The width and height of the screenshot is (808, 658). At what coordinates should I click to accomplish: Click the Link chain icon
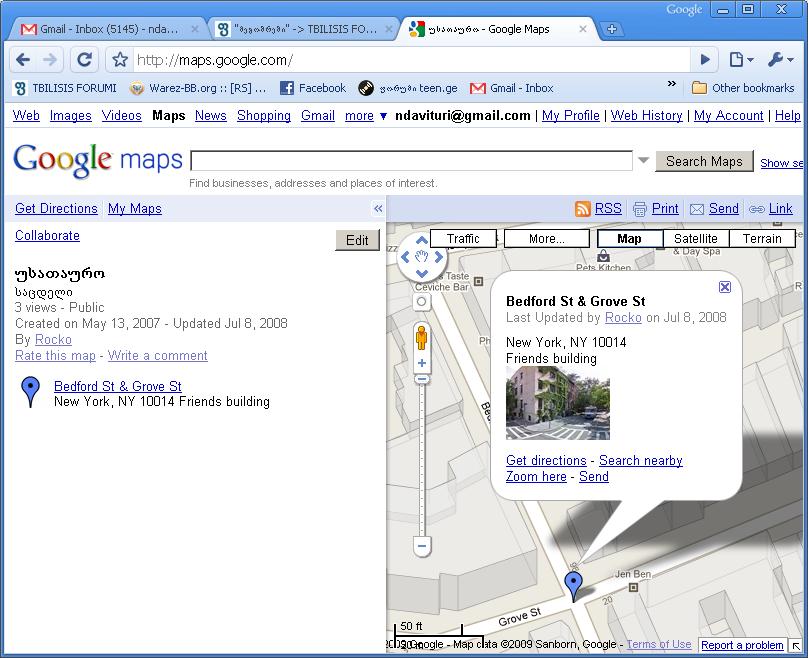point(757,209)
